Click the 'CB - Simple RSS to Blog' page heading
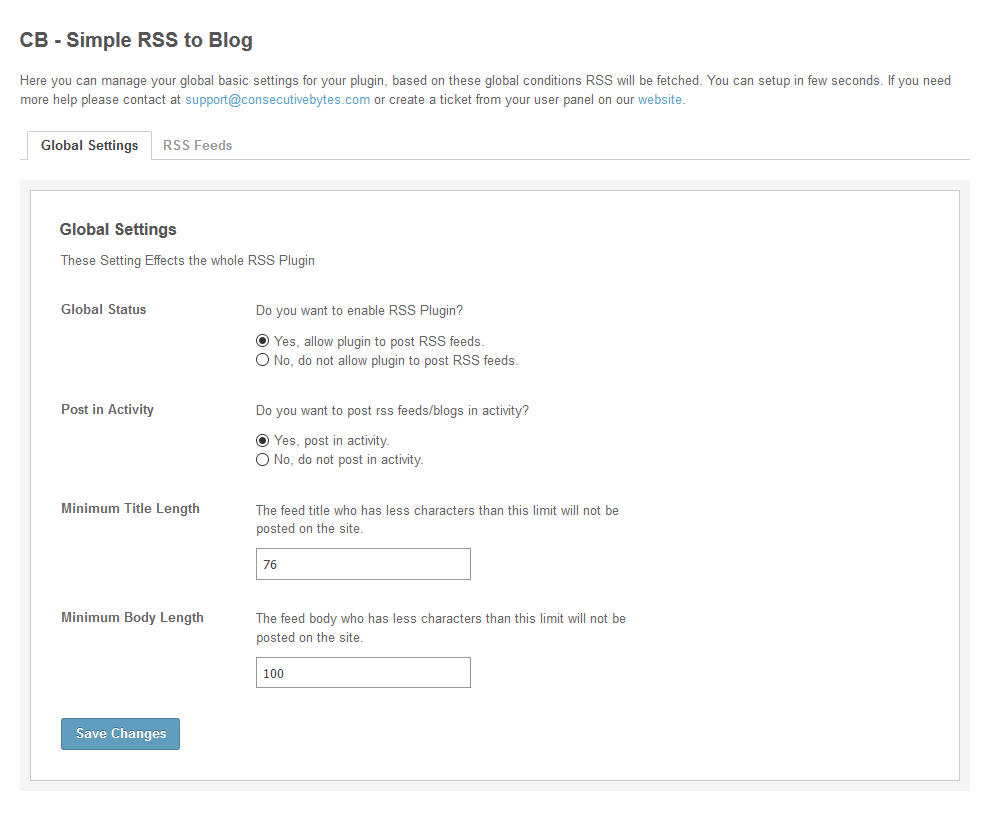 [x=136, y=41]
